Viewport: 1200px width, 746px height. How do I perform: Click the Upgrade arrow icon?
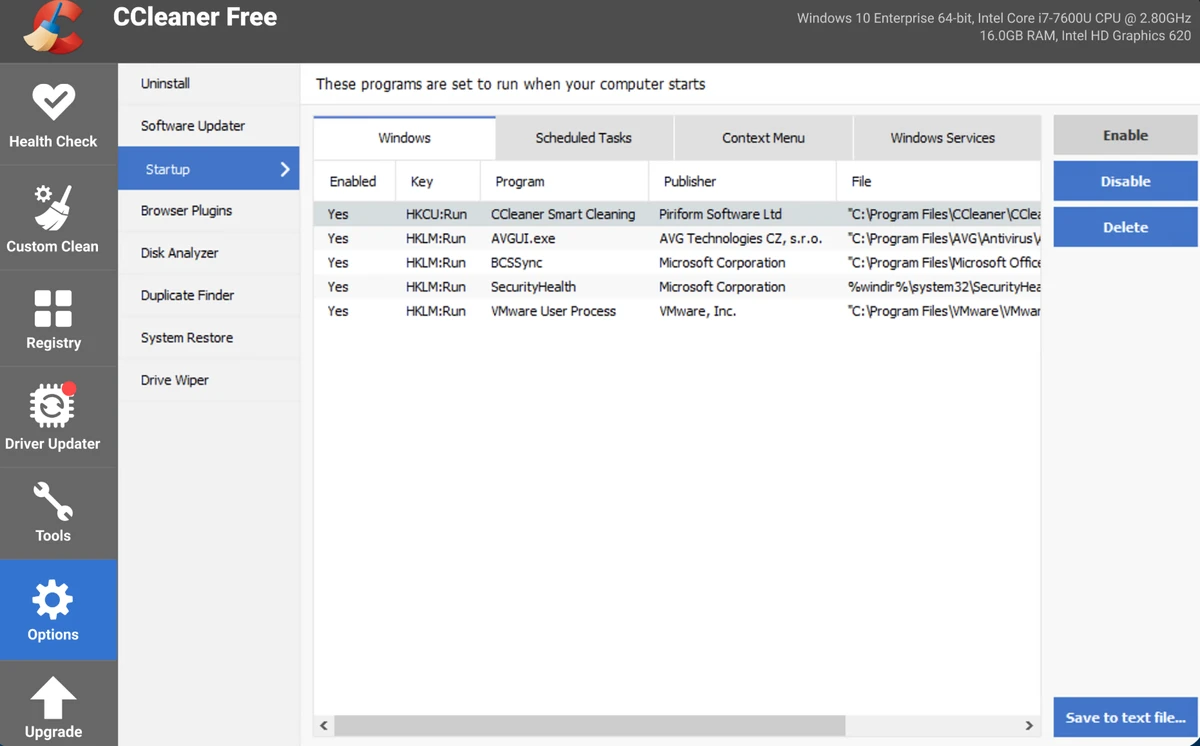click(53, 697)
